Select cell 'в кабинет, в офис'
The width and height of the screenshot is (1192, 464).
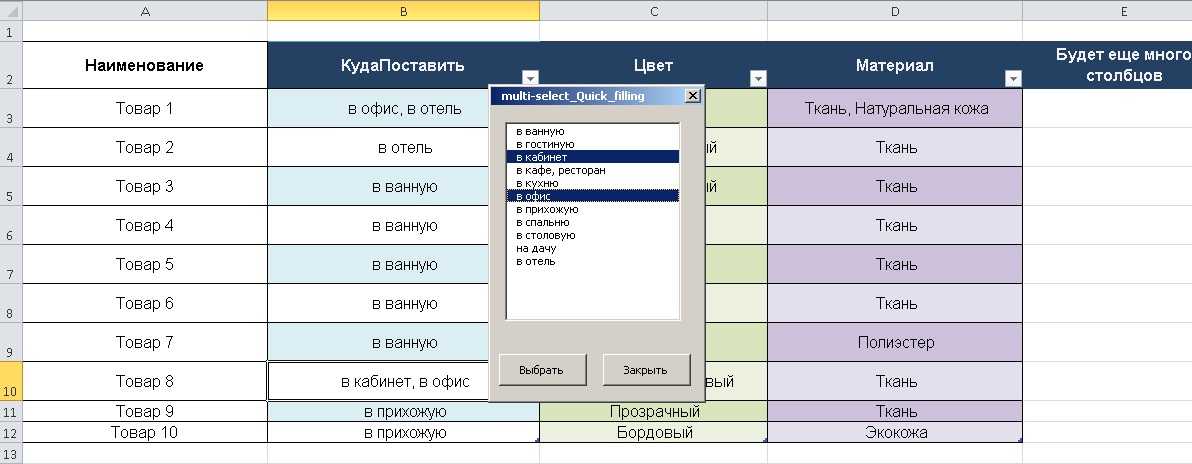404,381
